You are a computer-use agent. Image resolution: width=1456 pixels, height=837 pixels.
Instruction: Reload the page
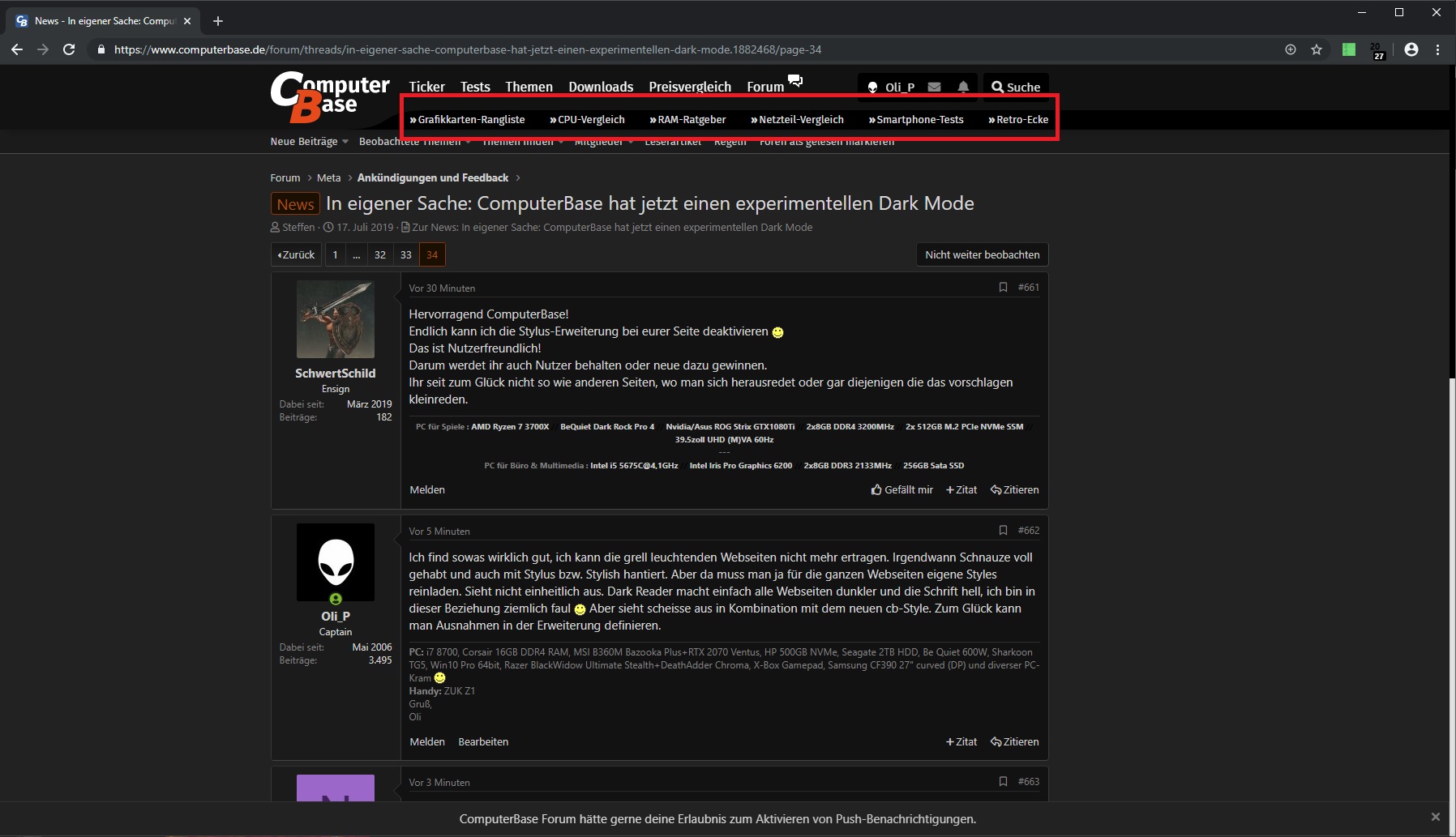(x=69, y=49)
